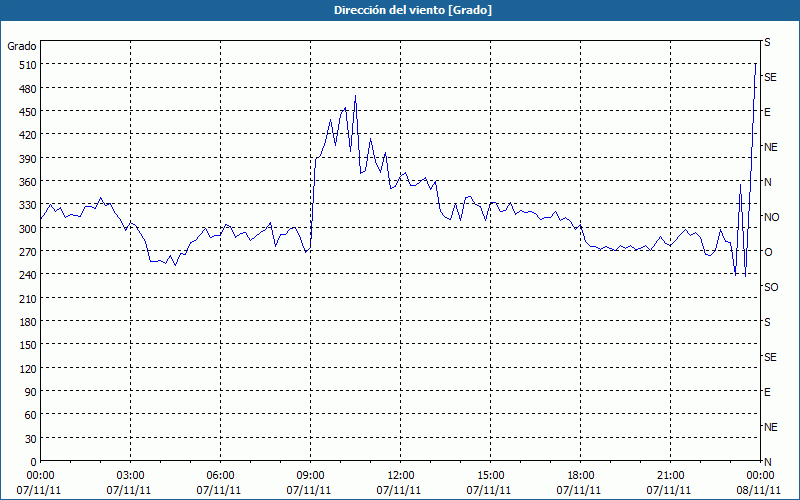Select the 08/11/11 date label

759,490
